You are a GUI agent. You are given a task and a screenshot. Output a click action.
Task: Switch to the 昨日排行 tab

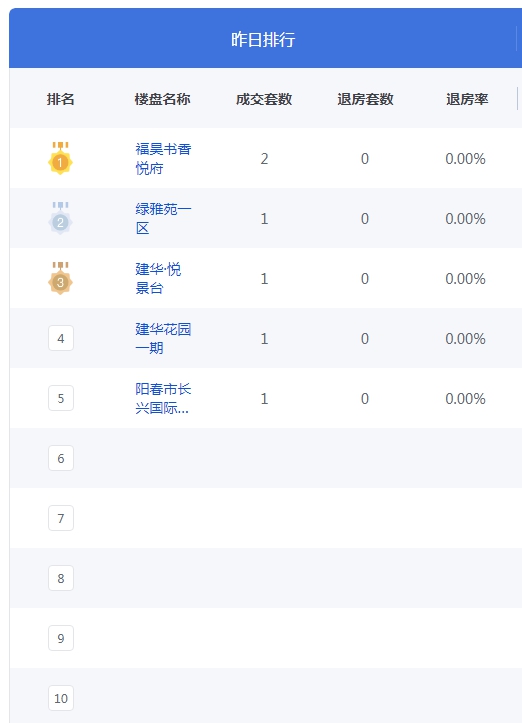[263, 39]
